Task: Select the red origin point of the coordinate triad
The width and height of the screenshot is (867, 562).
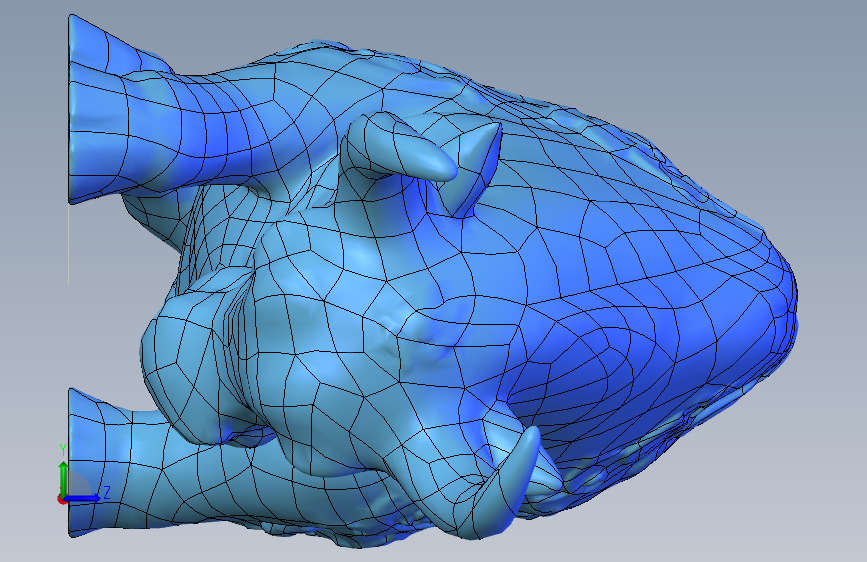Action: pos(61,499)
